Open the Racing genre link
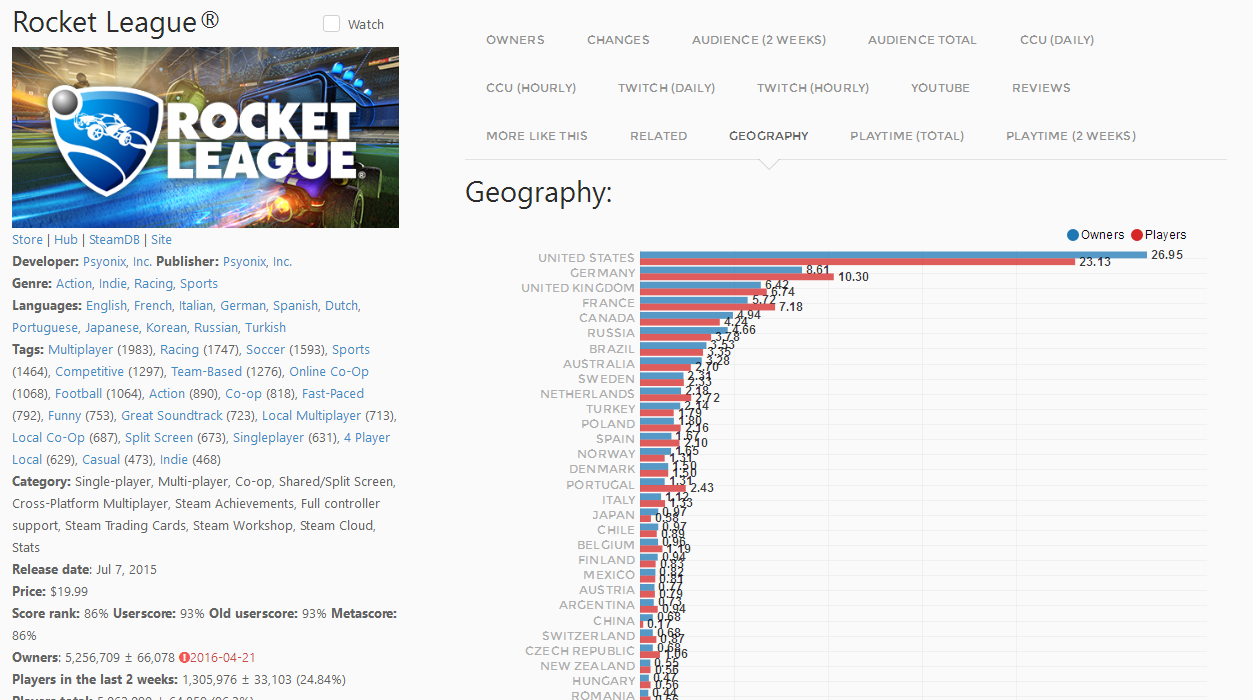The image size is (1253, 700). (x=153, y=284)
